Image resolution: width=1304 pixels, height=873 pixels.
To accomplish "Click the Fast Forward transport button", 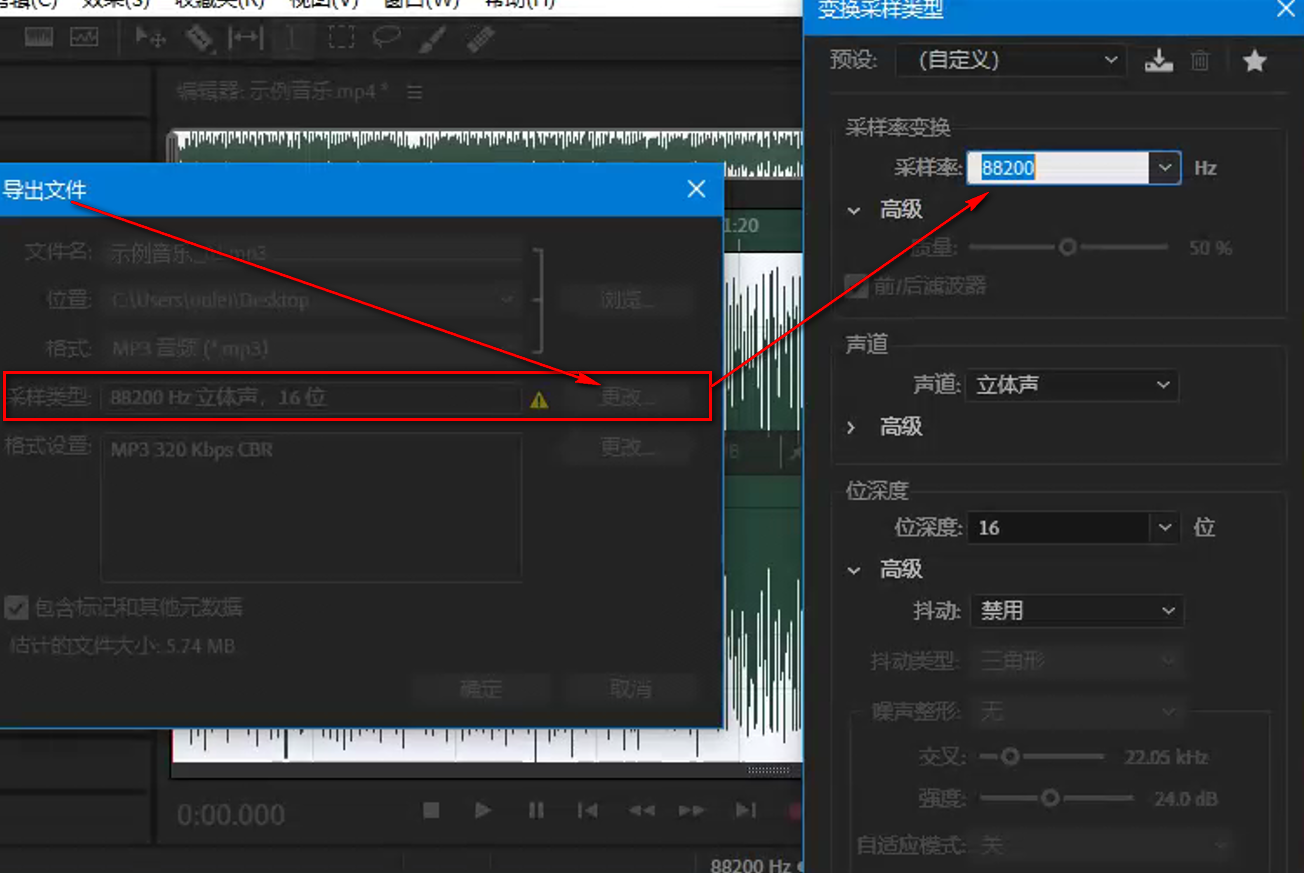I will [x=692, y=810].
